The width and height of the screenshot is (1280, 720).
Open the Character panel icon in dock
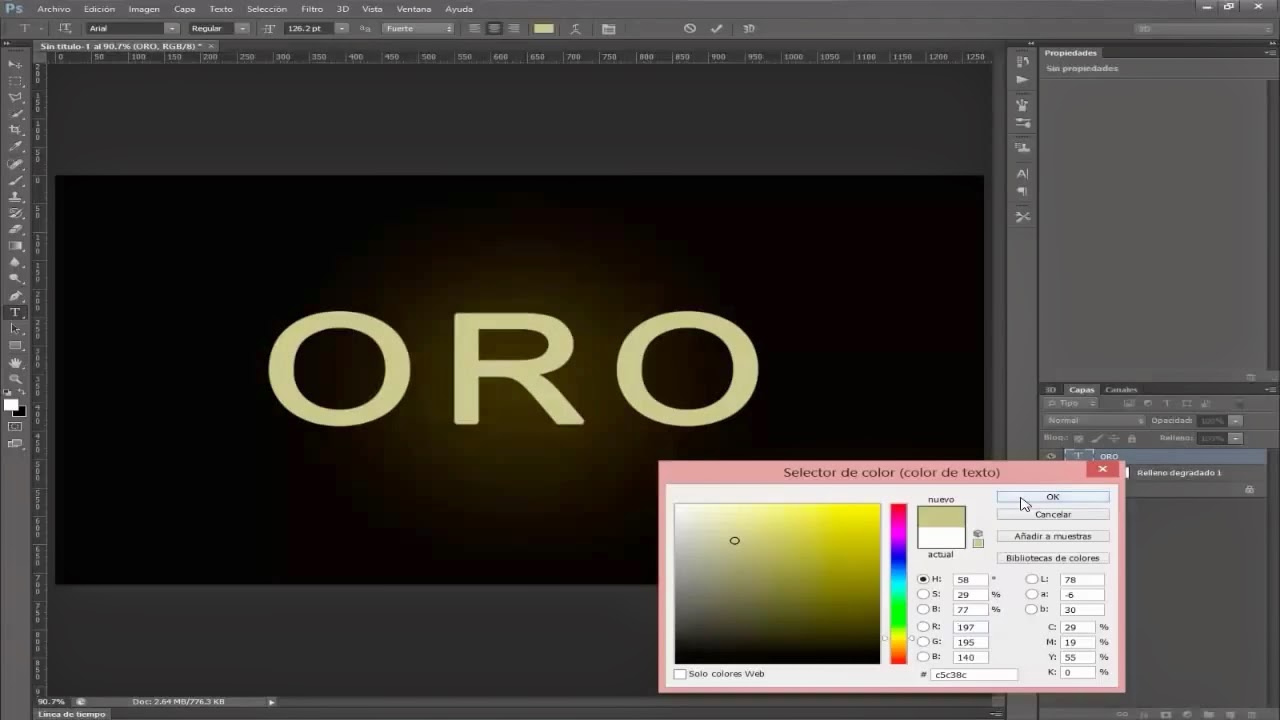coord(1022,174)
